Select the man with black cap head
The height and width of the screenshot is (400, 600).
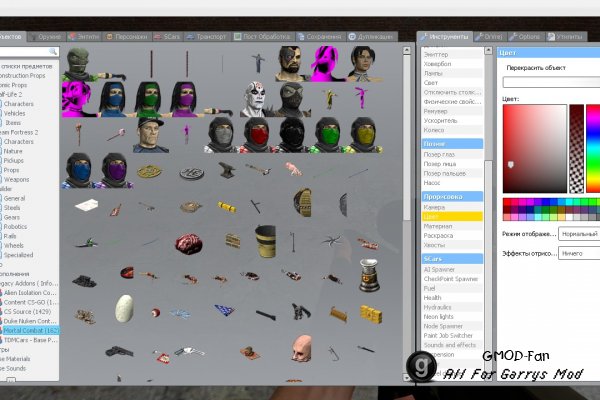click(150, 135)
